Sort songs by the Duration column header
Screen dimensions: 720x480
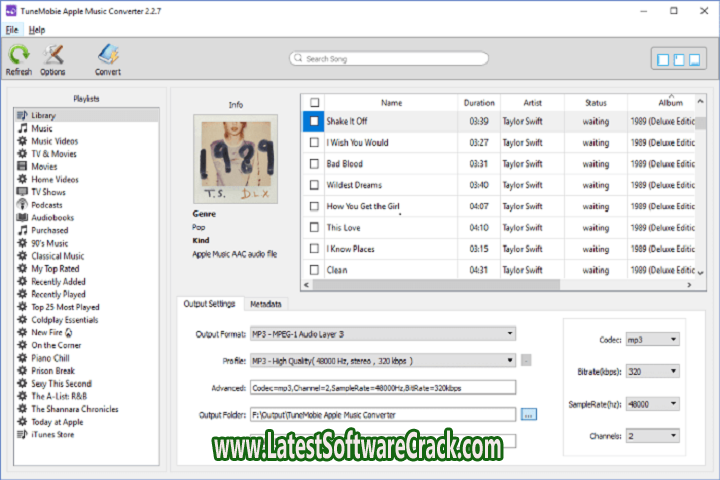click(479, 102)
